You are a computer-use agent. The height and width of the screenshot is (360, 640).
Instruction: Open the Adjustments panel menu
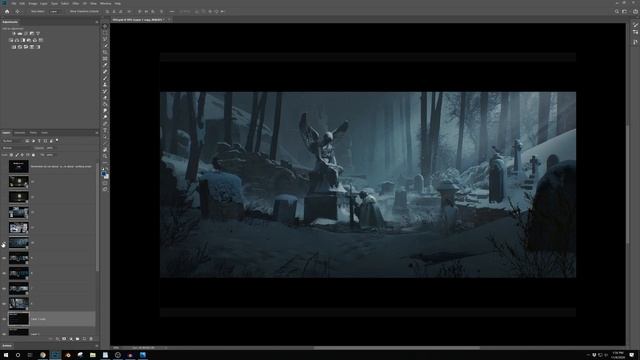pos(97,22)
